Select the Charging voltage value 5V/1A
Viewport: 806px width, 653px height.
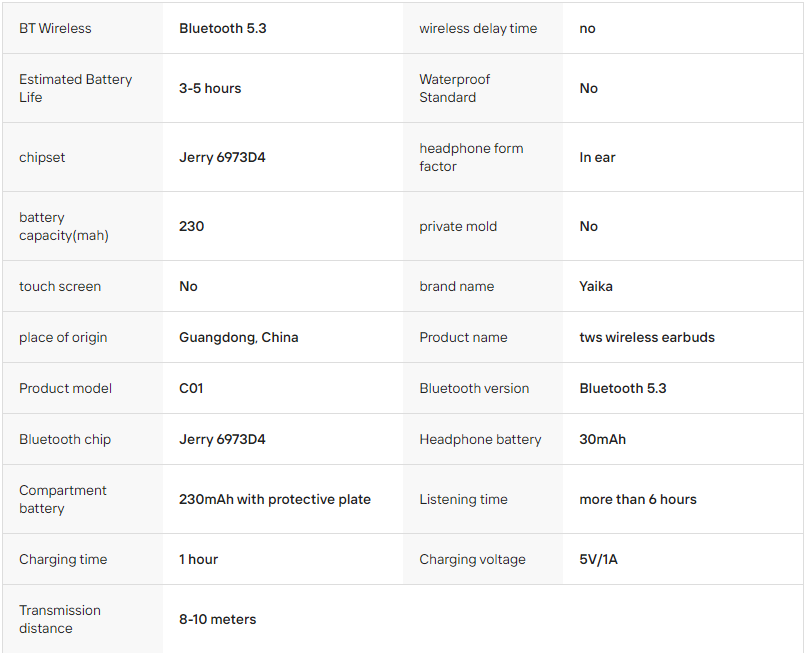[598, 559]
